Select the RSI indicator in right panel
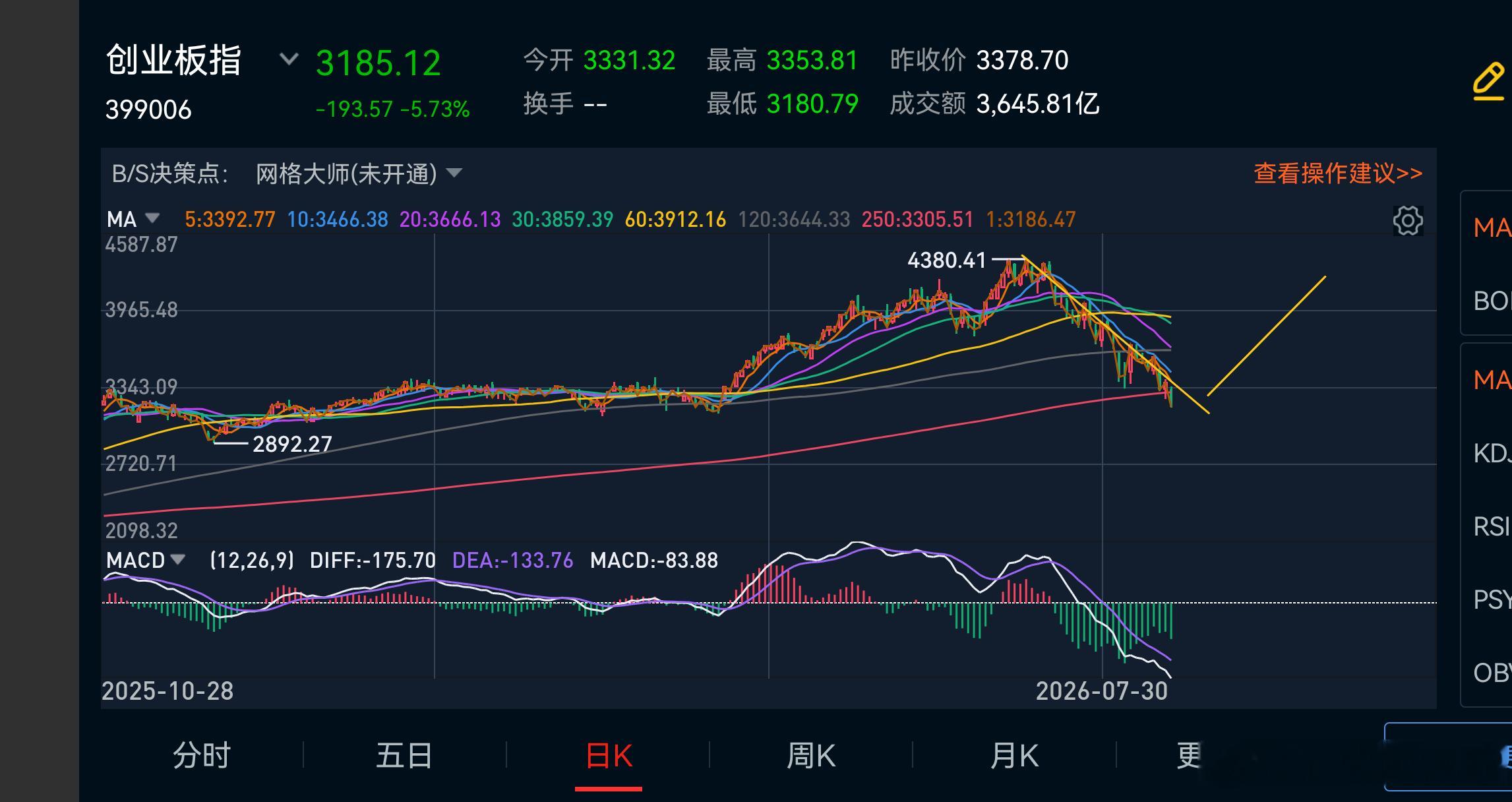 click(x=1492, y=527)
